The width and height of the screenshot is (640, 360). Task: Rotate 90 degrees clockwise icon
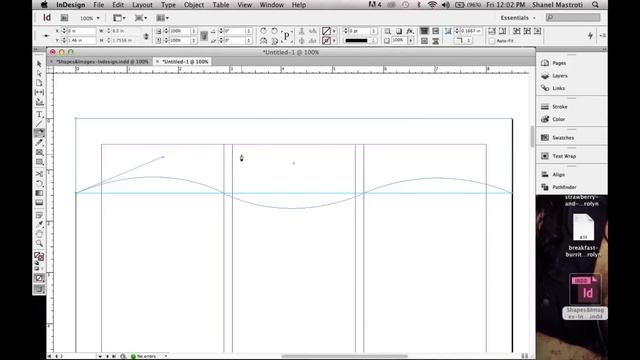[263, 31]
